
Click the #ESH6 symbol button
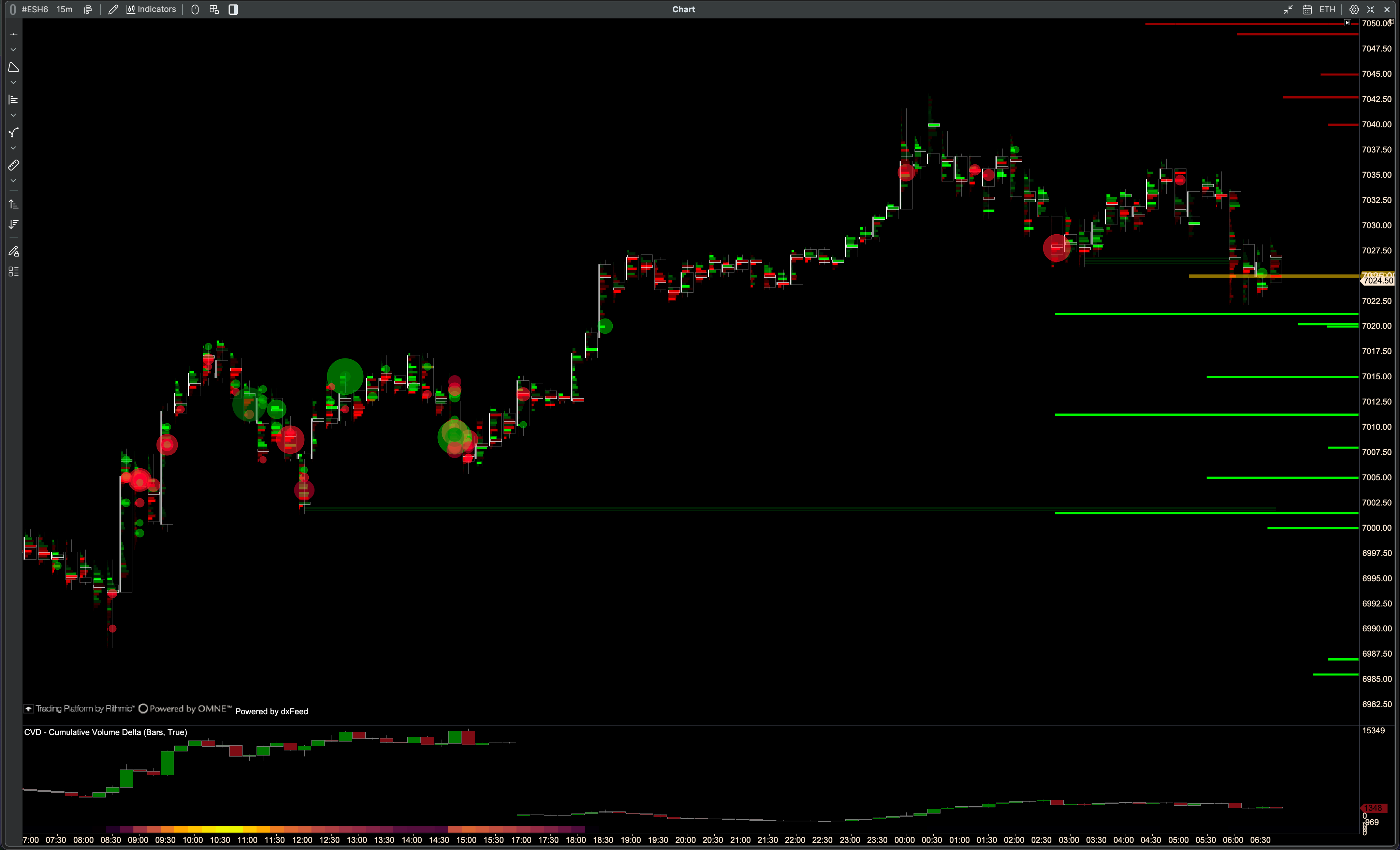point(34,9)
